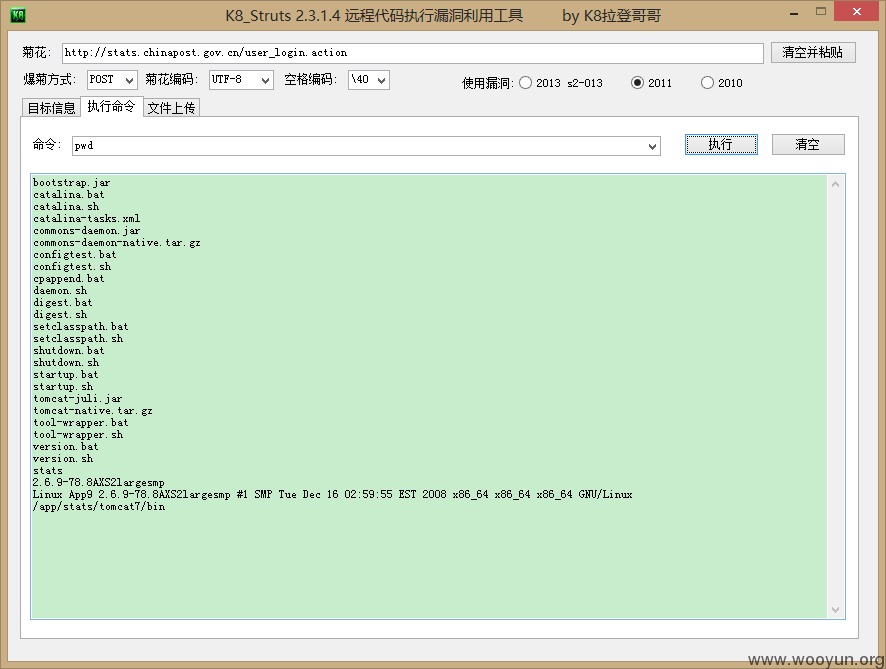Click the K8 application icon in title bar
Viewport: 886px width, 669px height.
(x=18, y=15)
